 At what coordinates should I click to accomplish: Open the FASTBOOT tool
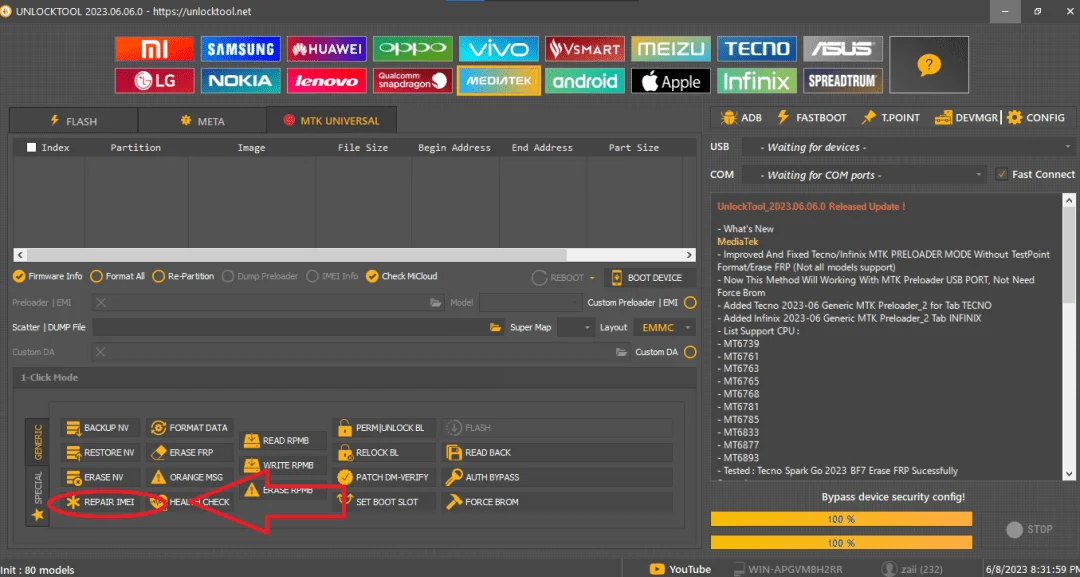coord(811,118)
